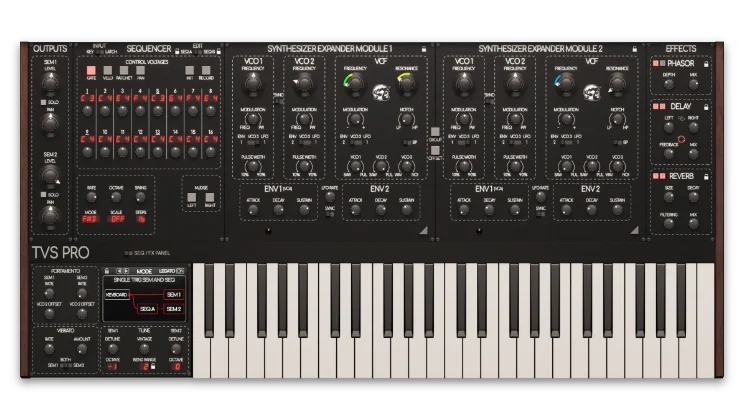Click the SEM 1 PAN knob
Image resolution: width=743 pixels, height=420 pixels.
point(50,124)
